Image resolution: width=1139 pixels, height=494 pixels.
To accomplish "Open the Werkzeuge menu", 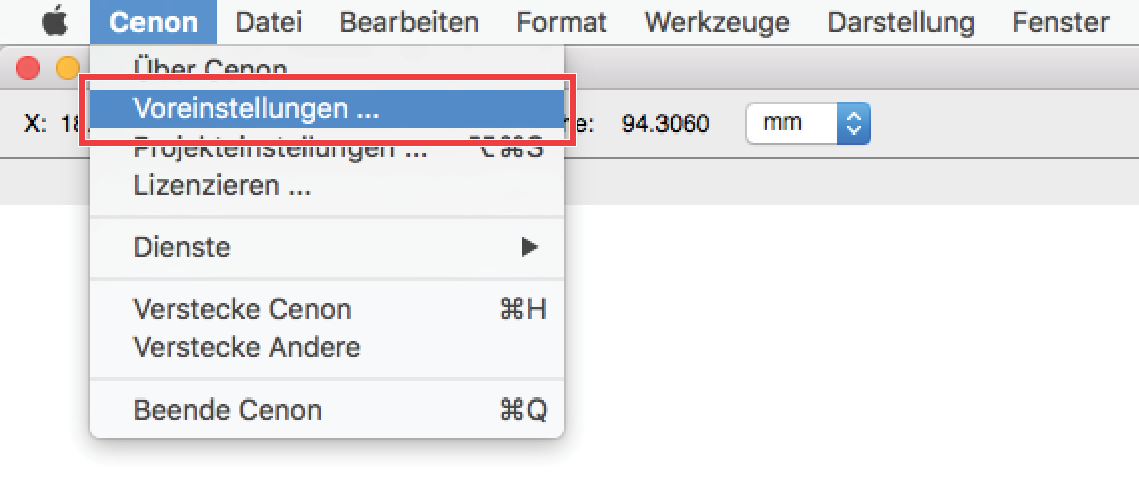I will (x=717, y=23).
